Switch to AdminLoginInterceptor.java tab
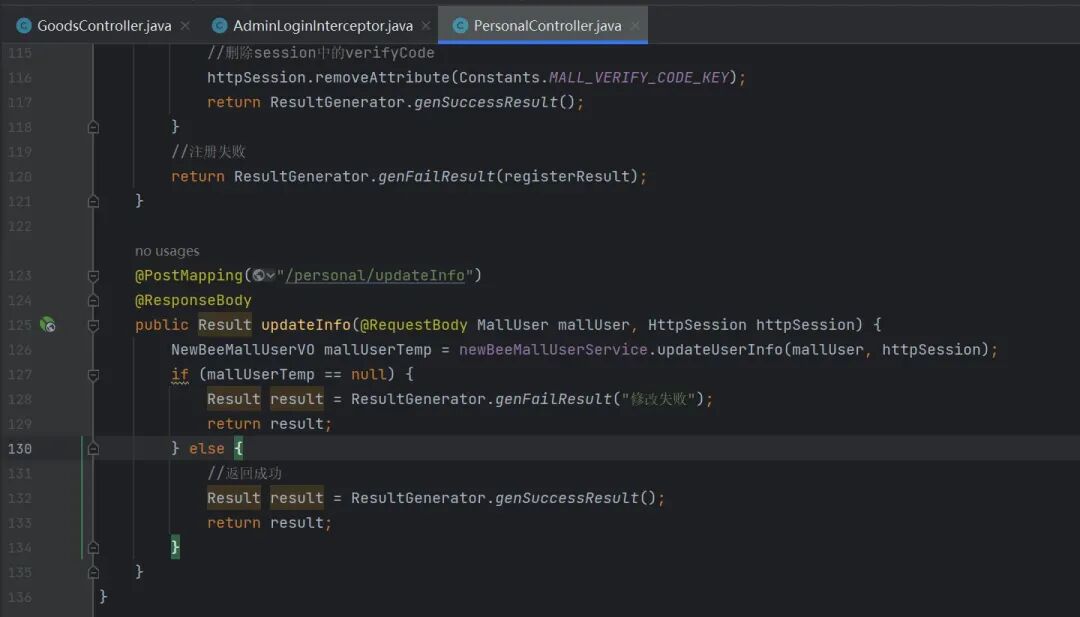 click(322, 25)
